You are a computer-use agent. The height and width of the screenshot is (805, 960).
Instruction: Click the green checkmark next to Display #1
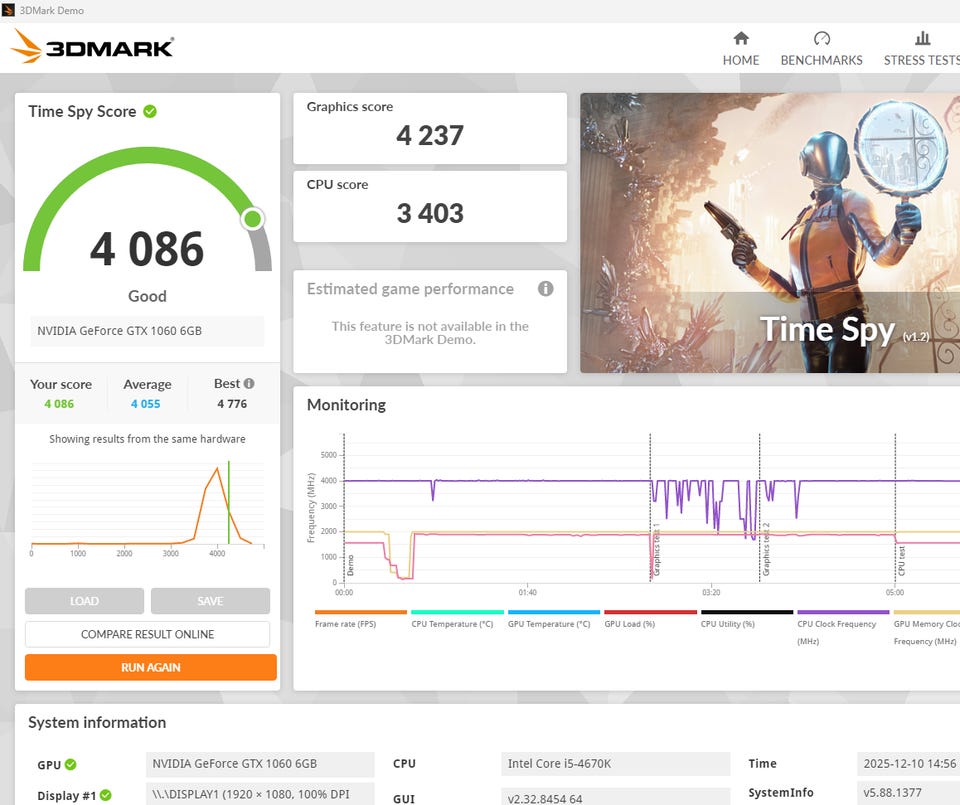(x=105, y=795)
